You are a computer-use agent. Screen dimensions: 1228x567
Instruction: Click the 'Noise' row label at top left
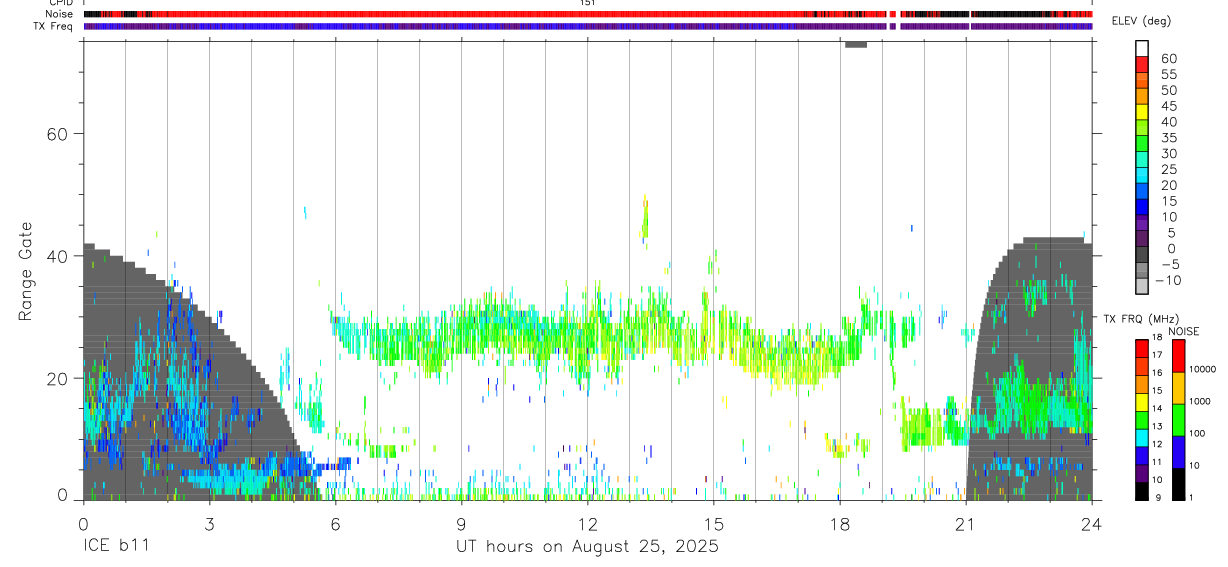[61, 14]
